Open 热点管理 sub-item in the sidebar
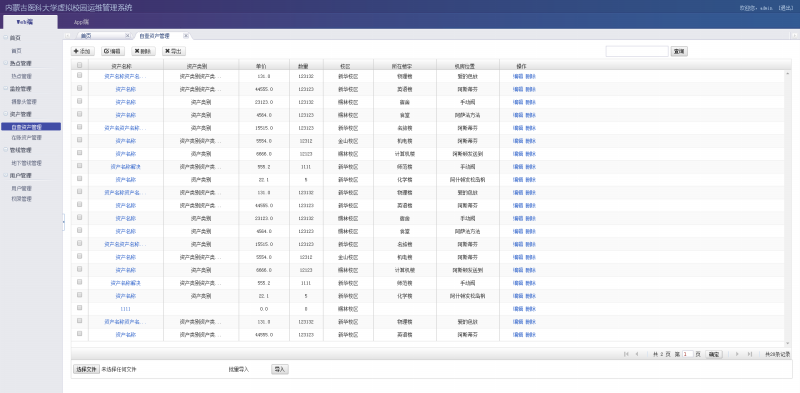Screen dimensions: 800x393 pyautogui.click(x=21, y=76)
